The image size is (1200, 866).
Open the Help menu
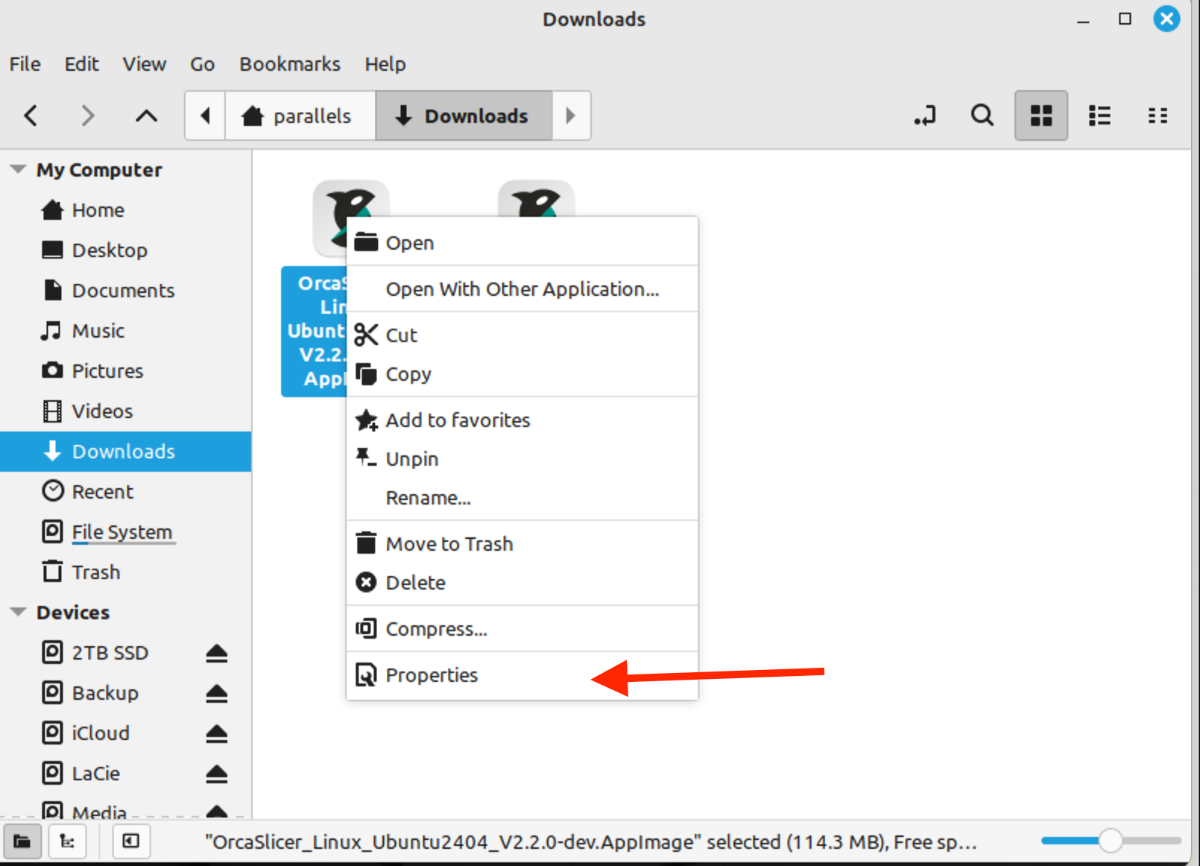pos(385,64)
